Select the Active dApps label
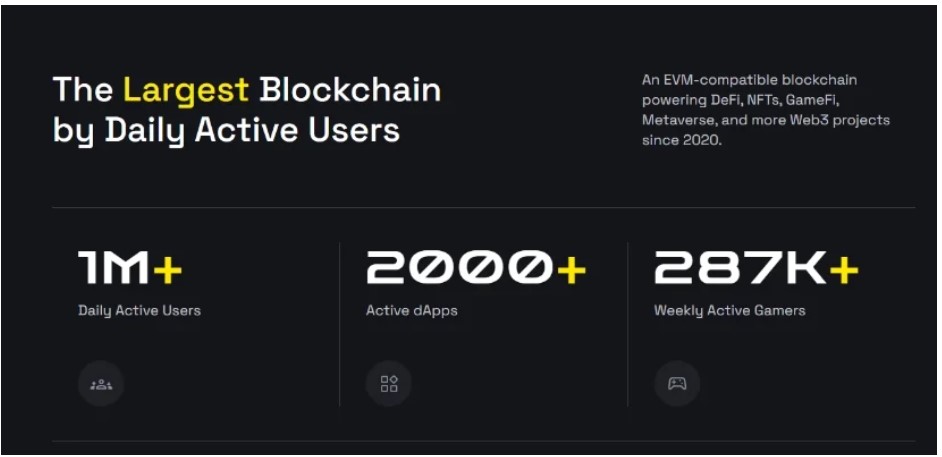Image resolution: width=942 pixels, height=457 pixels. coord(412,311)
